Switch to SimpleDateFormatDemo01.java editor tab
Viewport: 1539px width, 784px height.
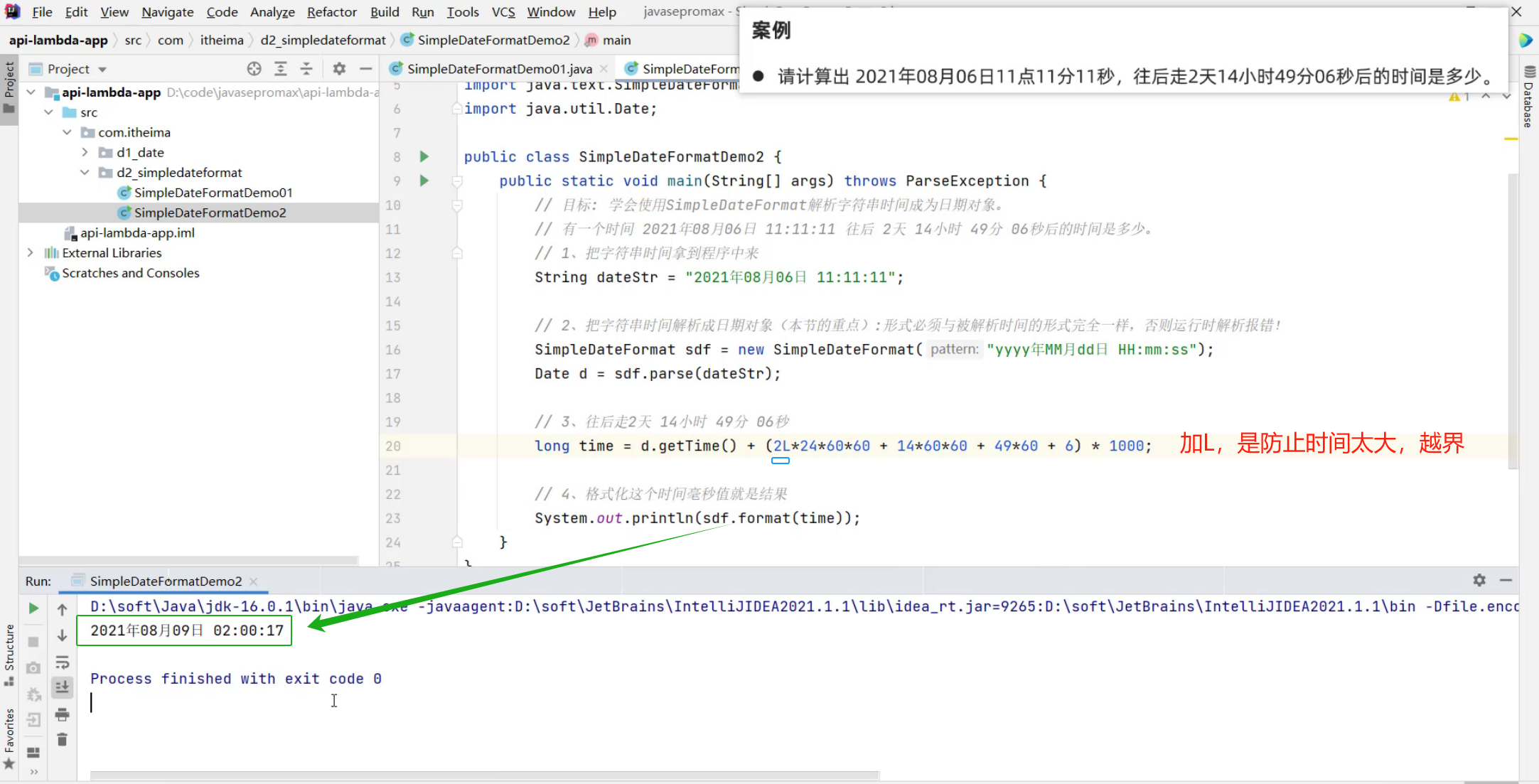(x=498, y=69)
